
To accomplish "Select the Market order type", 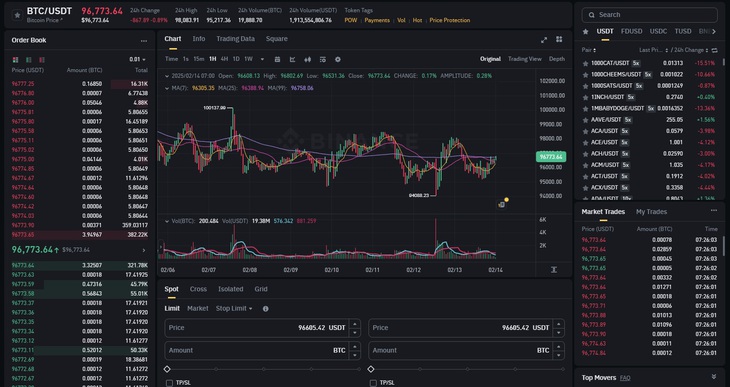I will click(198, 309).
